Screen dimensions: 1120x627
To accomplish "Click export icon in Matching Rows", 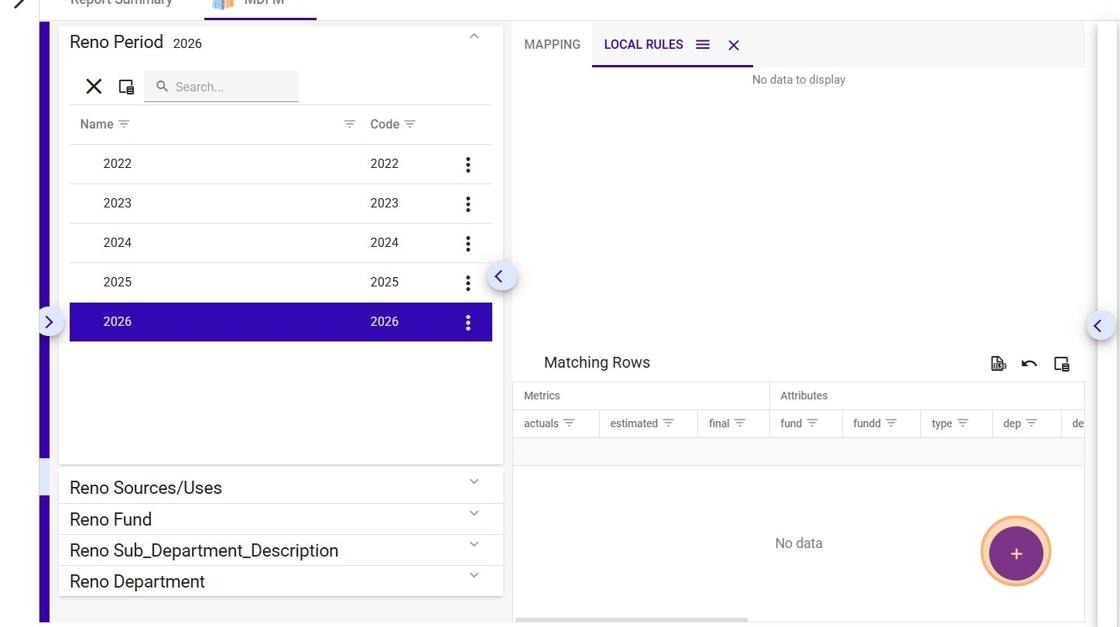I will click(x=998, y=364).
